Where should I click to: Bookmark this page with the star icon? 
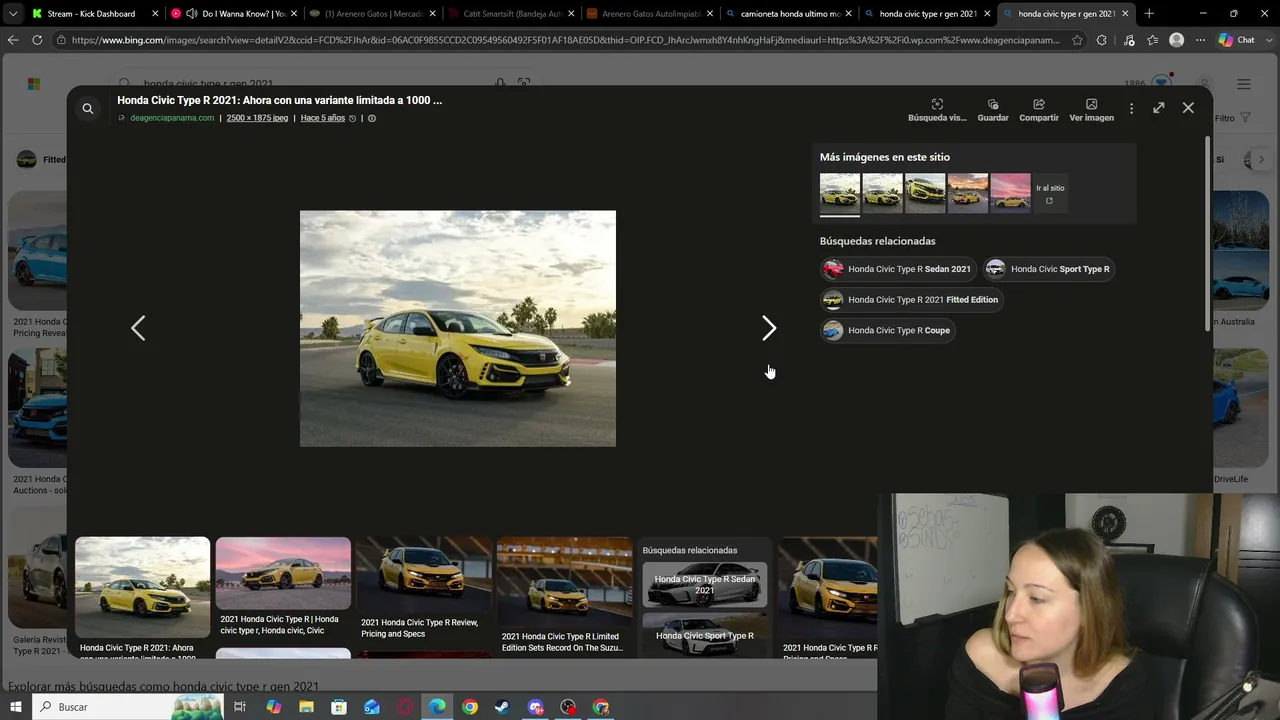point(1077,40)
